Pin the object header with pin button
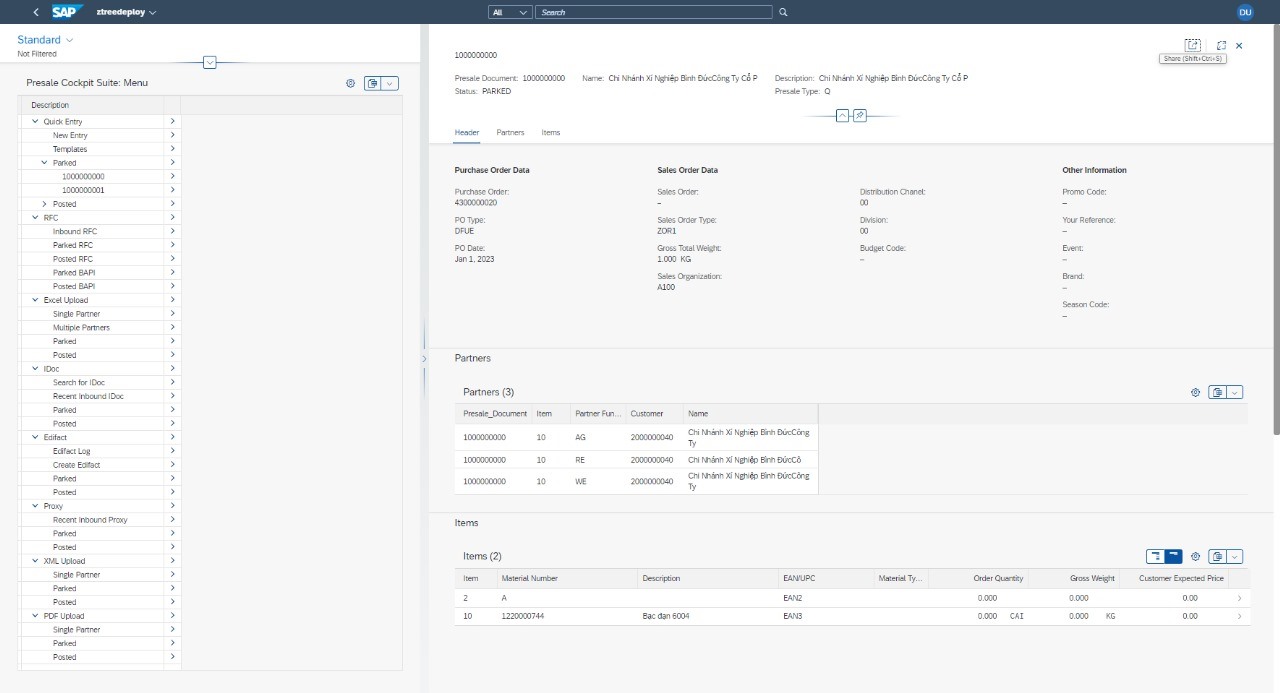Image resolution: width=1280 pixels, height=693 pixels. pyautogui.click(x=860, y=116)
